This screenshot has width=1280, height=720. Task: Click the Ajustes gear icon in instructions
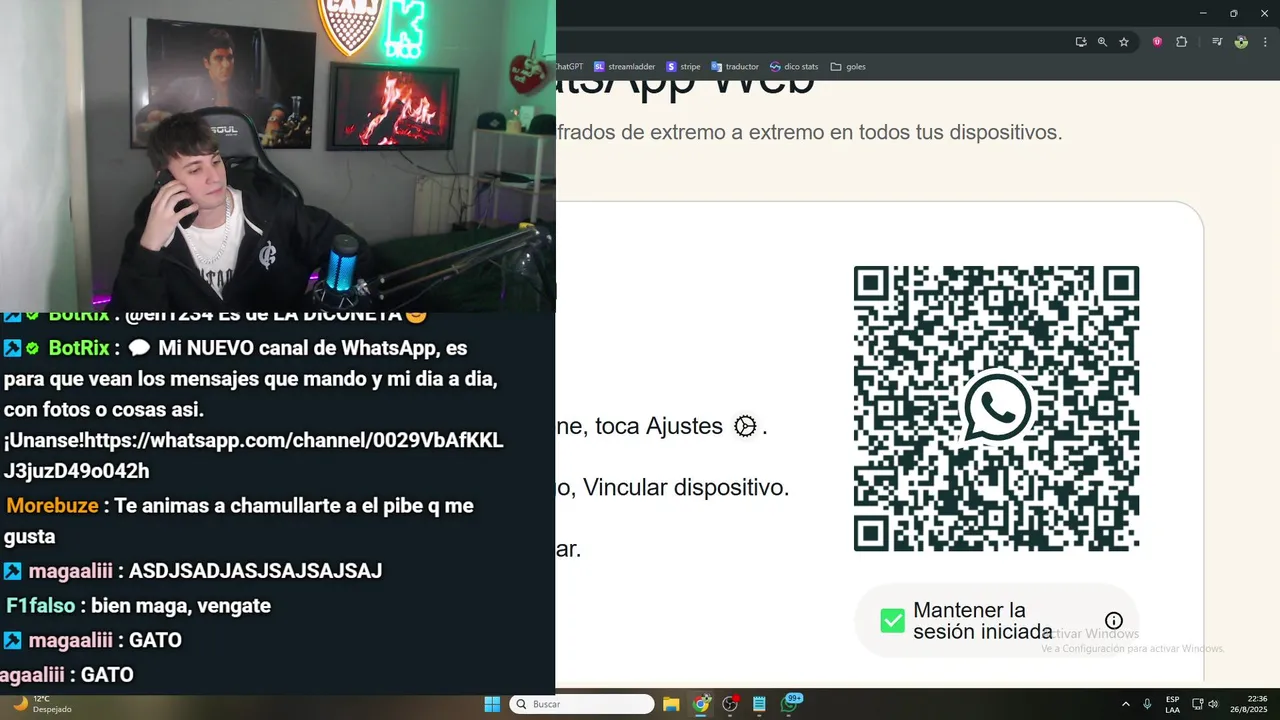coord(745,427)
